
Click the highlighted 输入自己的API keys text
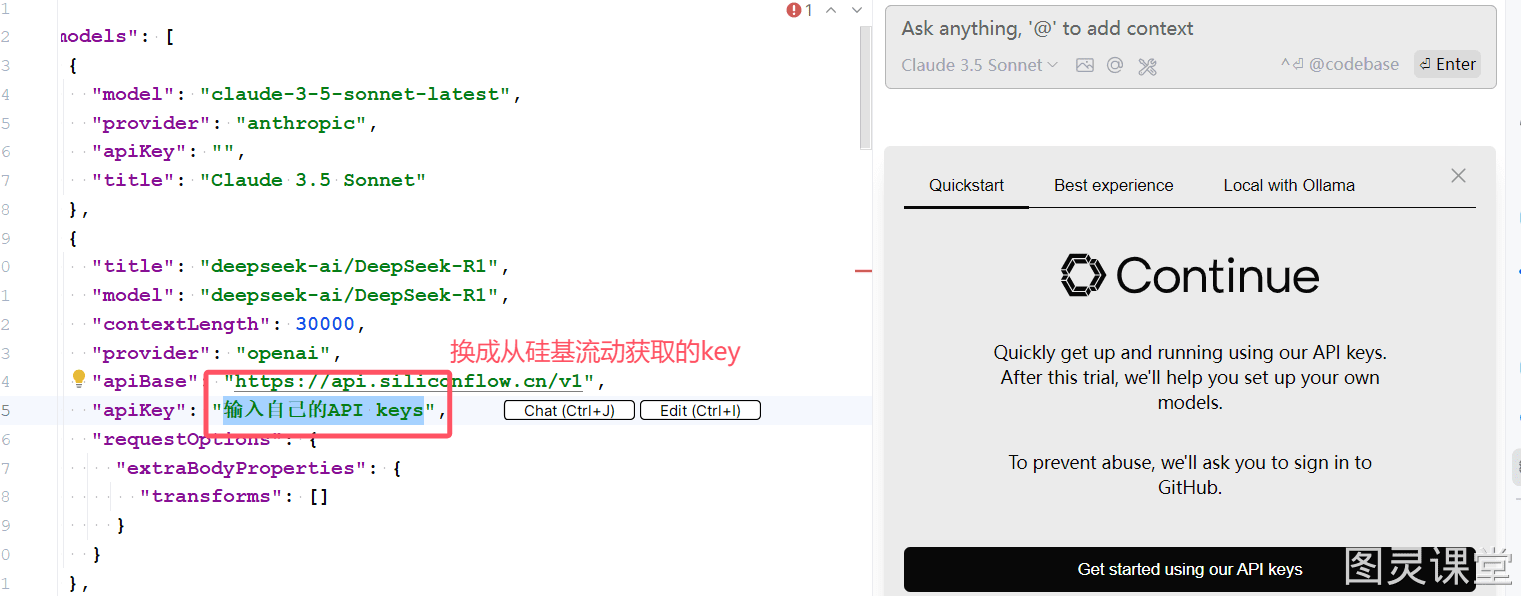(x=324, y=410)
